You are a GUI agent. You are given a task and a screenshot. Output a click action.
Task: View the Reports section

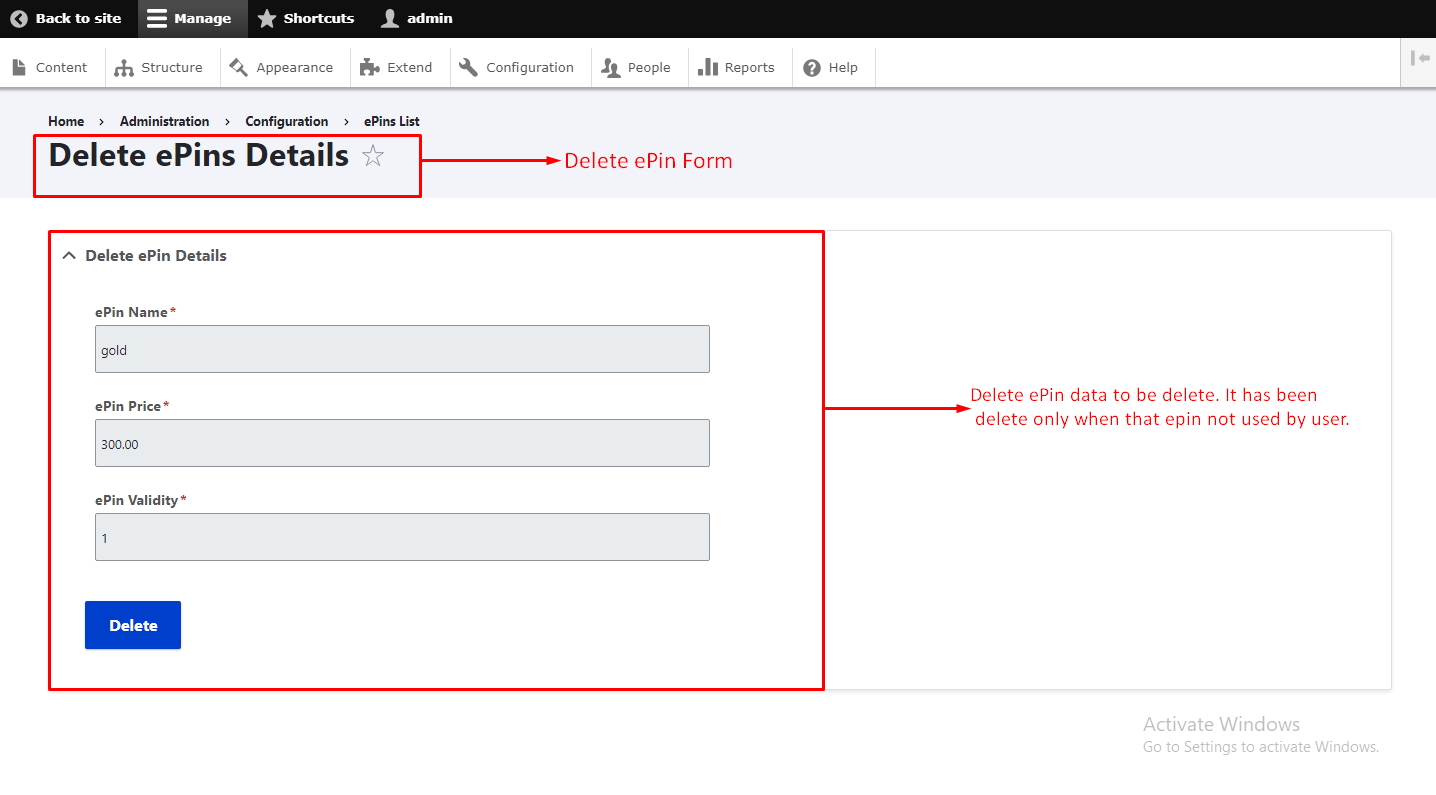point(737,67)
